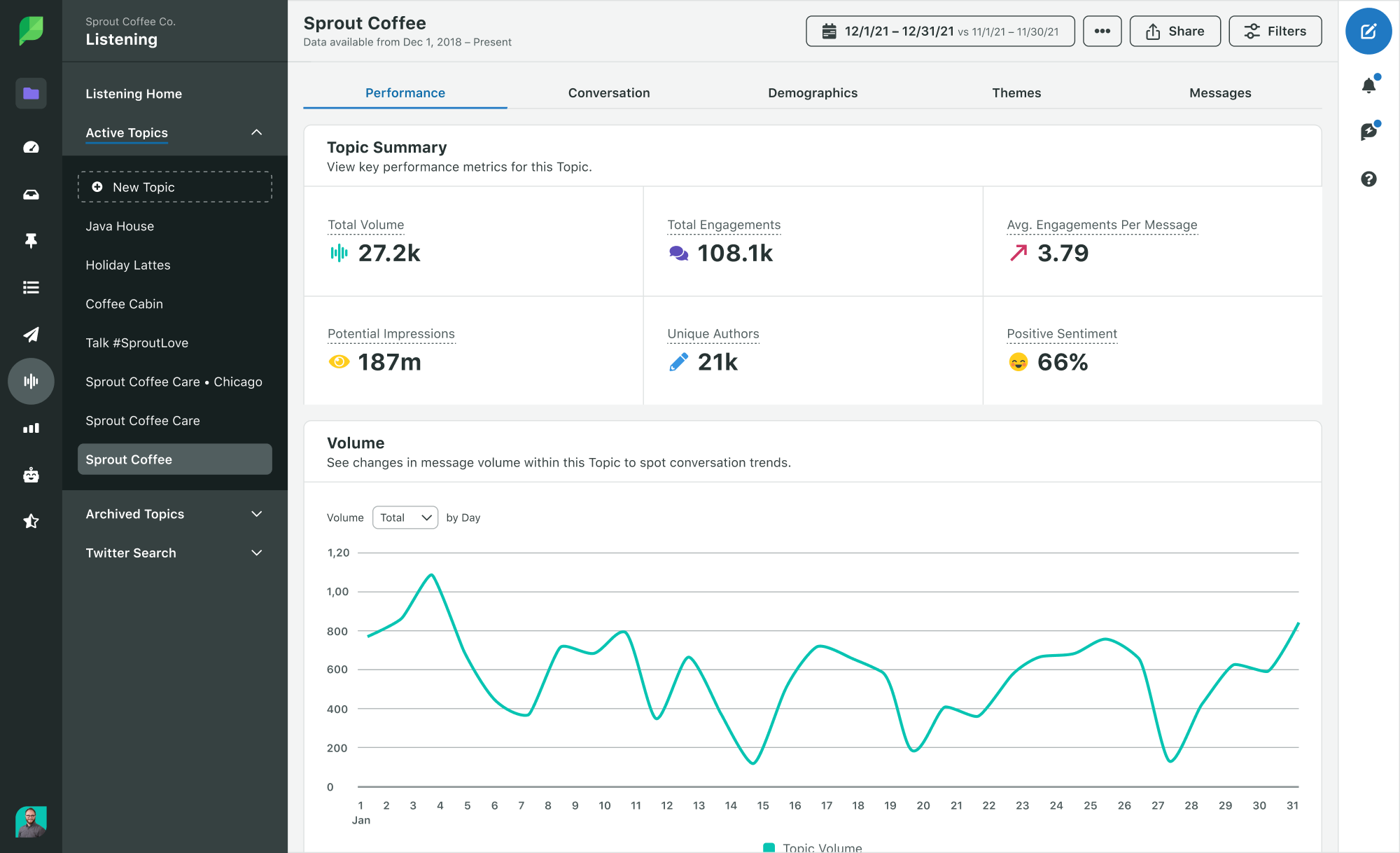1400x853 pixels.
Task: Click the Filters button
Action: 1273,31
